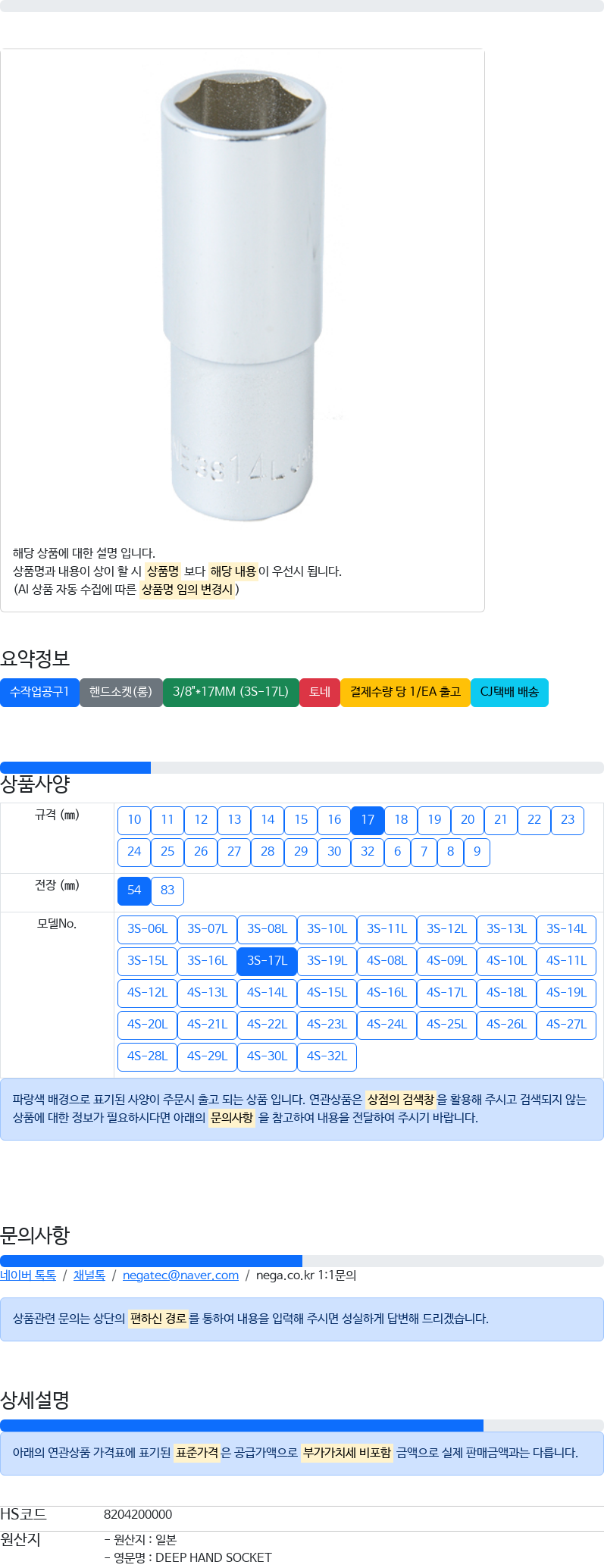This screenshot has width=604, height=1568.
Task: Open the 네이버 톡톡 link
Action: (x=28, y=1275)
